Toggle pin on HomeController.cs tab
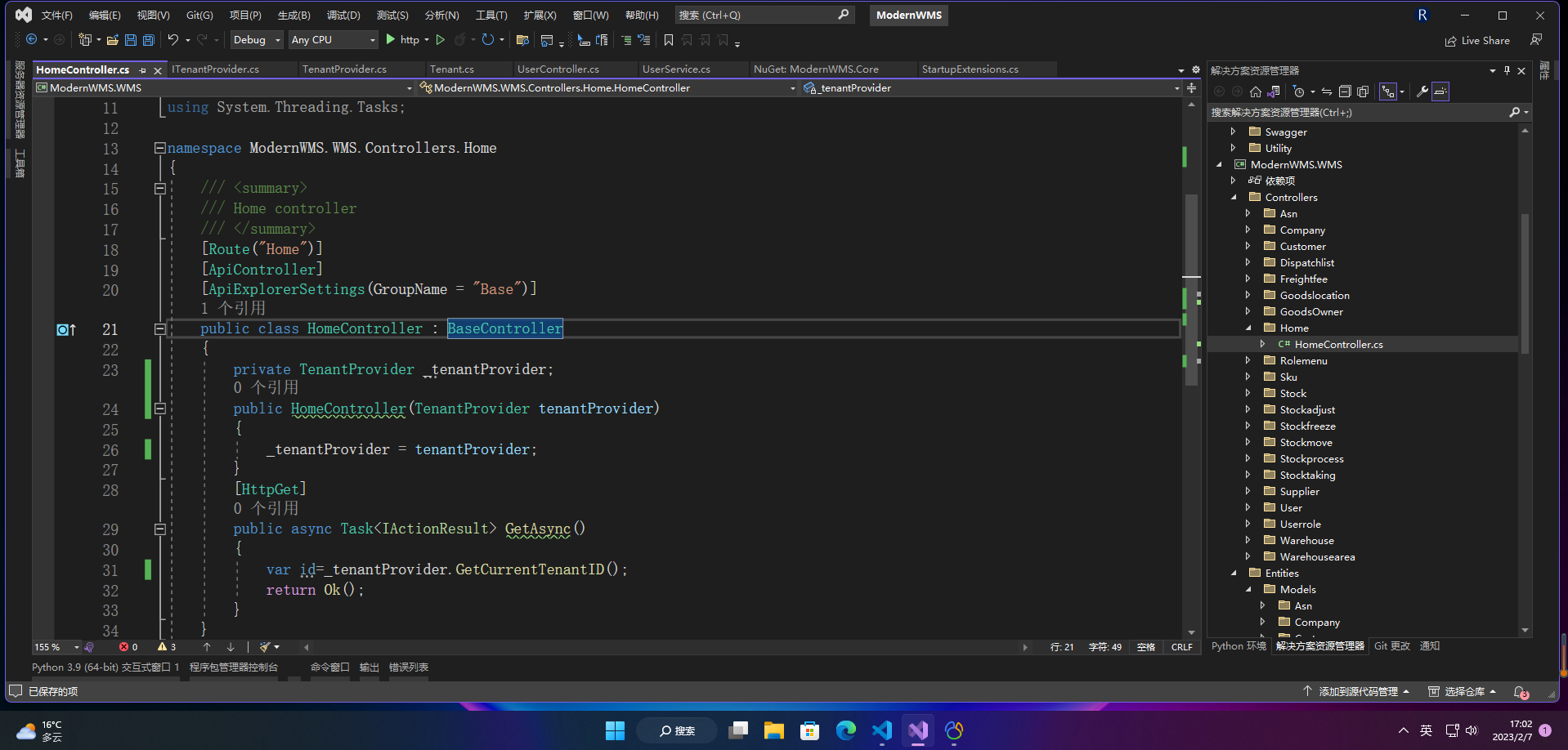The image size is (1568, 750). pyautogui.click(x=143, y=70)
